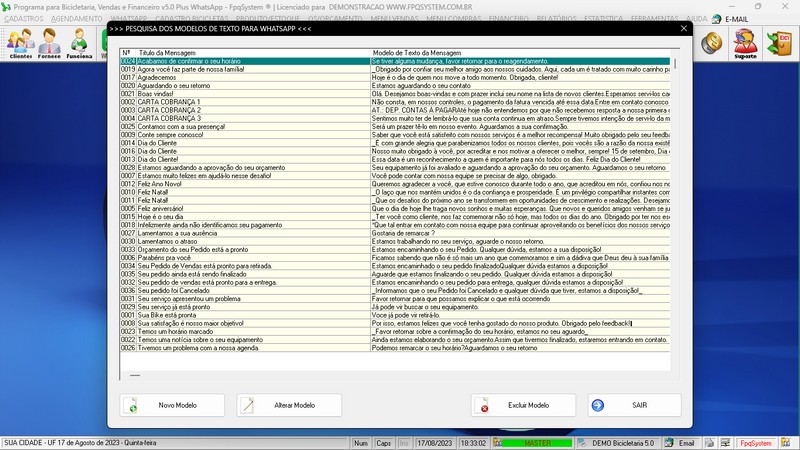Screen dimensions: 800x450
Task: Click the Caps indicator in status bar
Action: pyautogui.click(x=383, y=443)
